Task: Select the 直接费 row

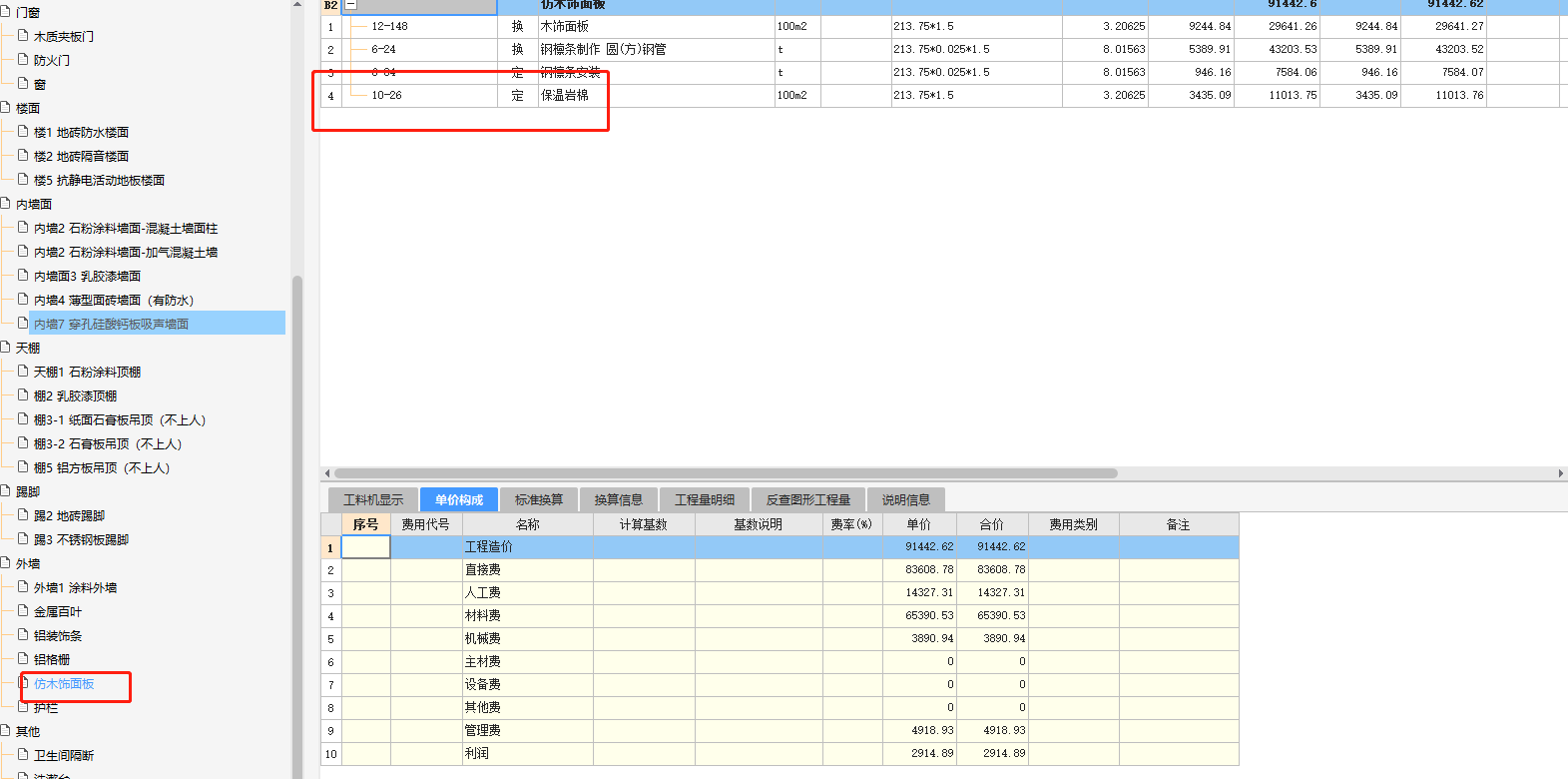Action: pyautogui.click(x=780, y=570)
